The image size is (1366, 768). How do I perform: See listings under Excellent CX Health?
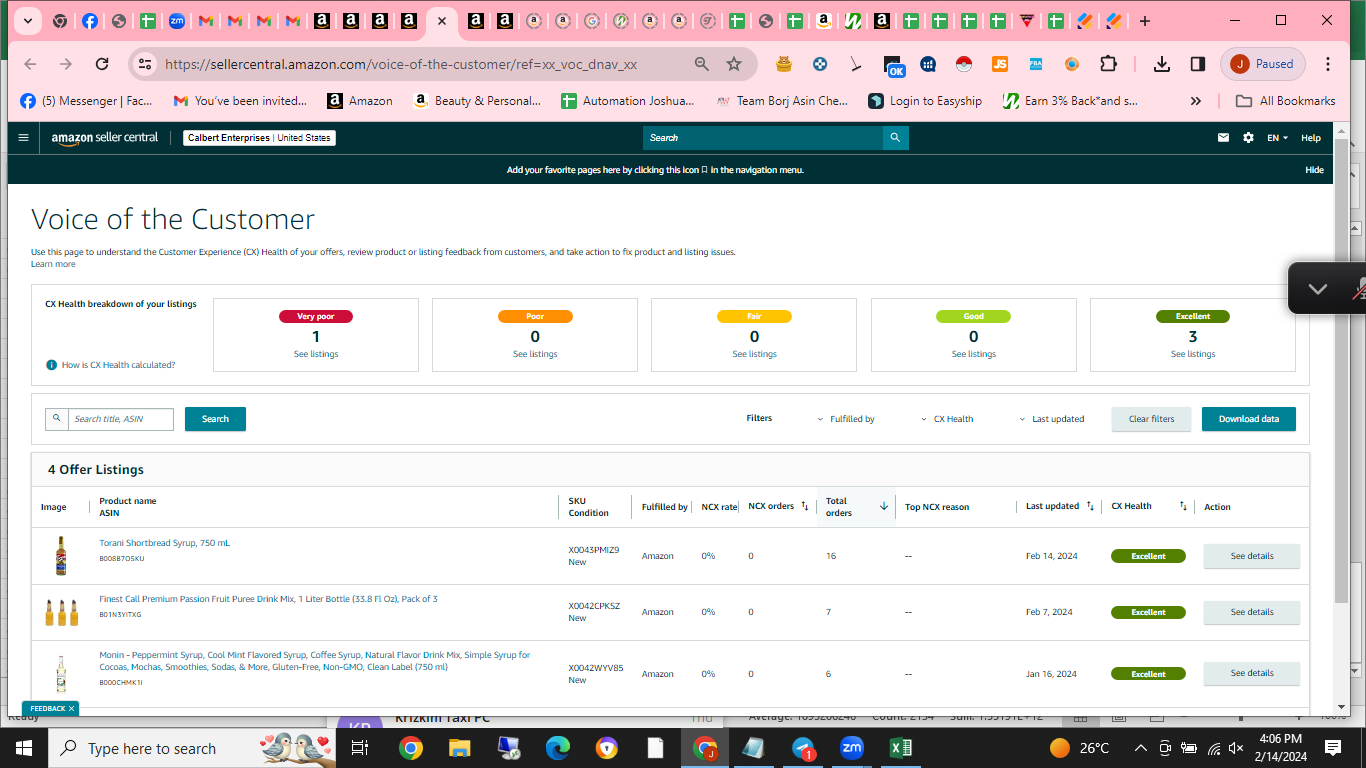click(1193, 354)
